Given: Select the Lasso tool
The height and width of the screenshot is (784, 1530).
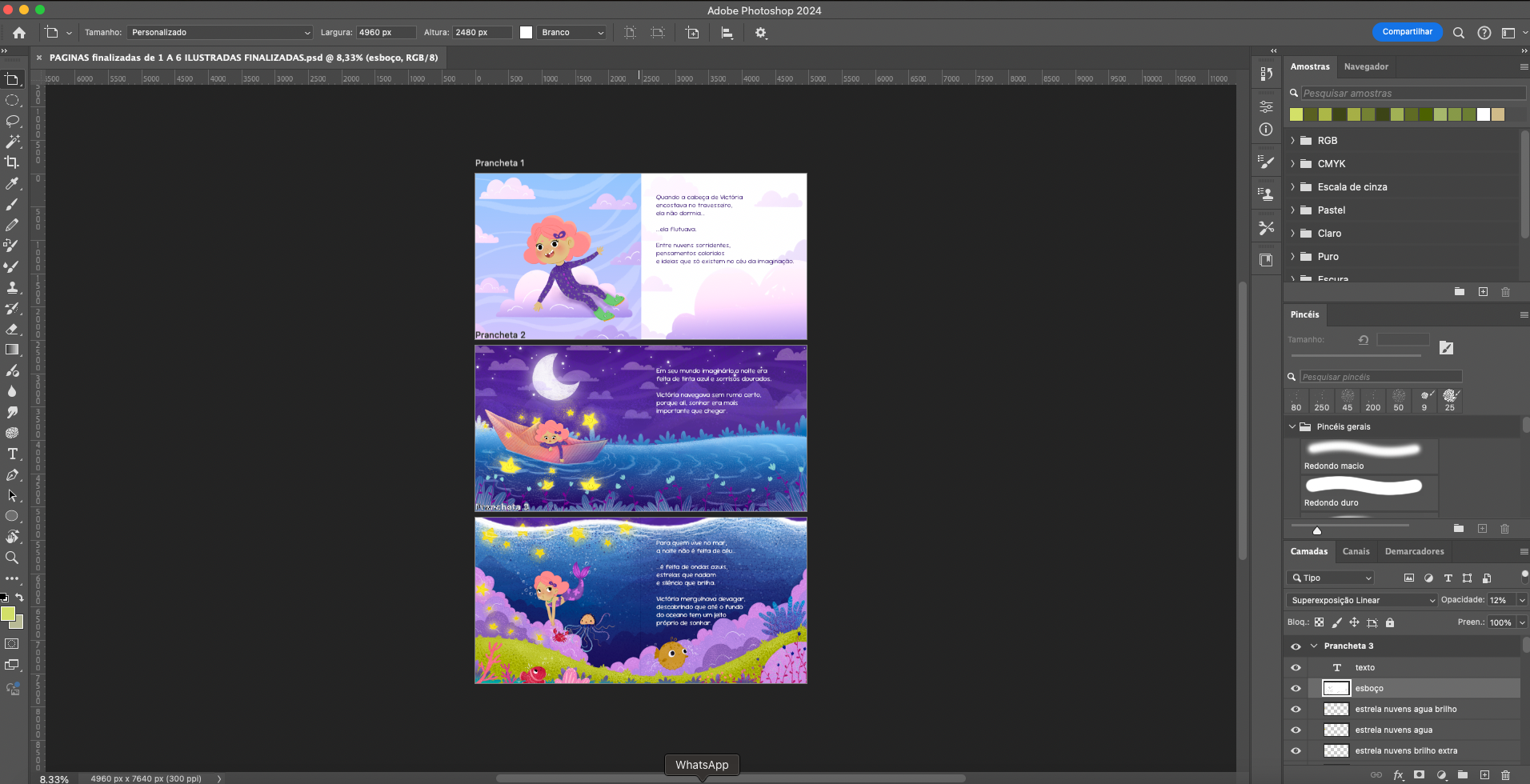Looking at the screenshot, I should (x=12, y=121).
